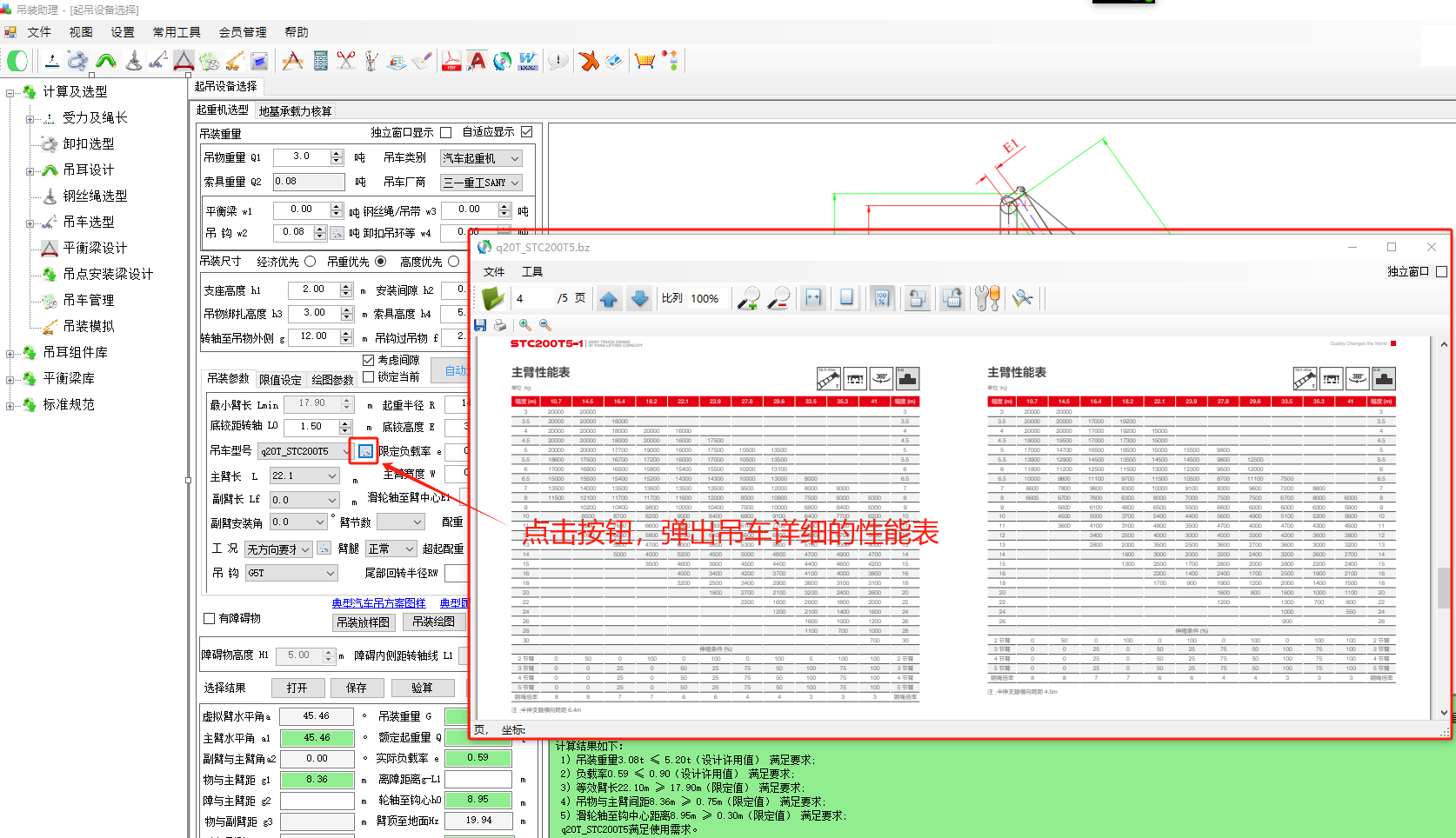Open 吊钩 G5T dropdown
The width and height of the screenshot is (1456, 838).
[291, 573]
